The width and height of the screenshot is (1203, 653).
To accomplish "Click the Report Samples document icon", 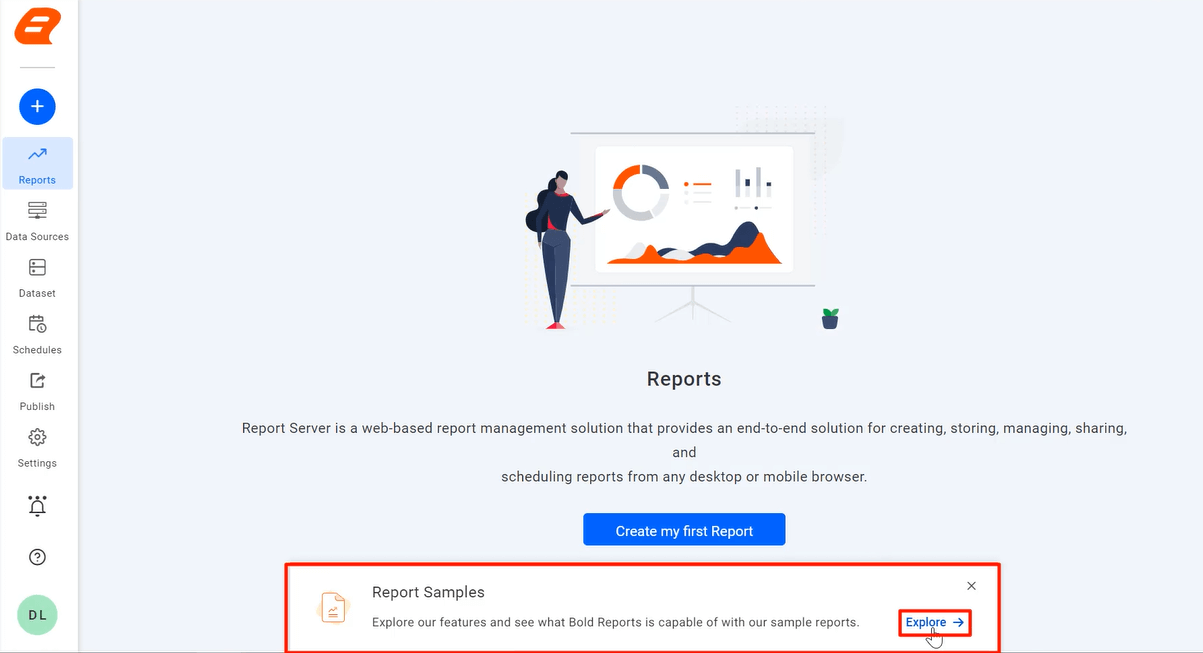I will [x=332, y=607].
